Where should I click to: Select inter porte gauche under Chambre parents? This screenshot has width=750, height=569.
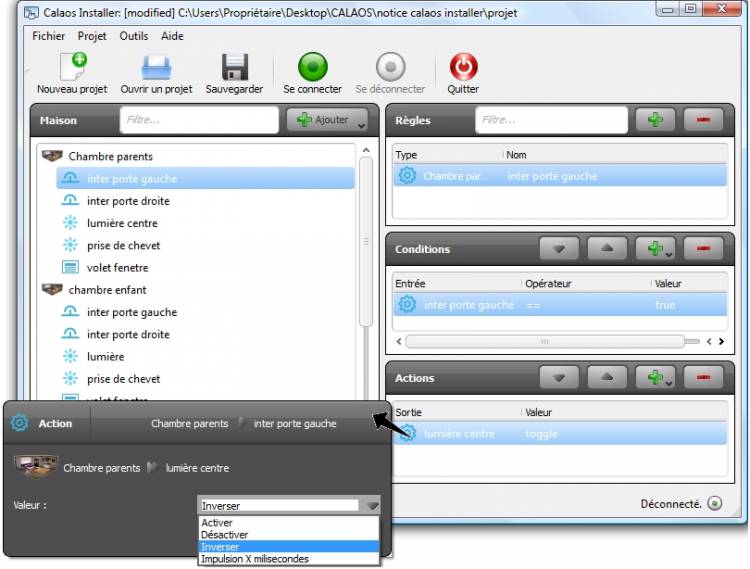click(x=206, y=178)
